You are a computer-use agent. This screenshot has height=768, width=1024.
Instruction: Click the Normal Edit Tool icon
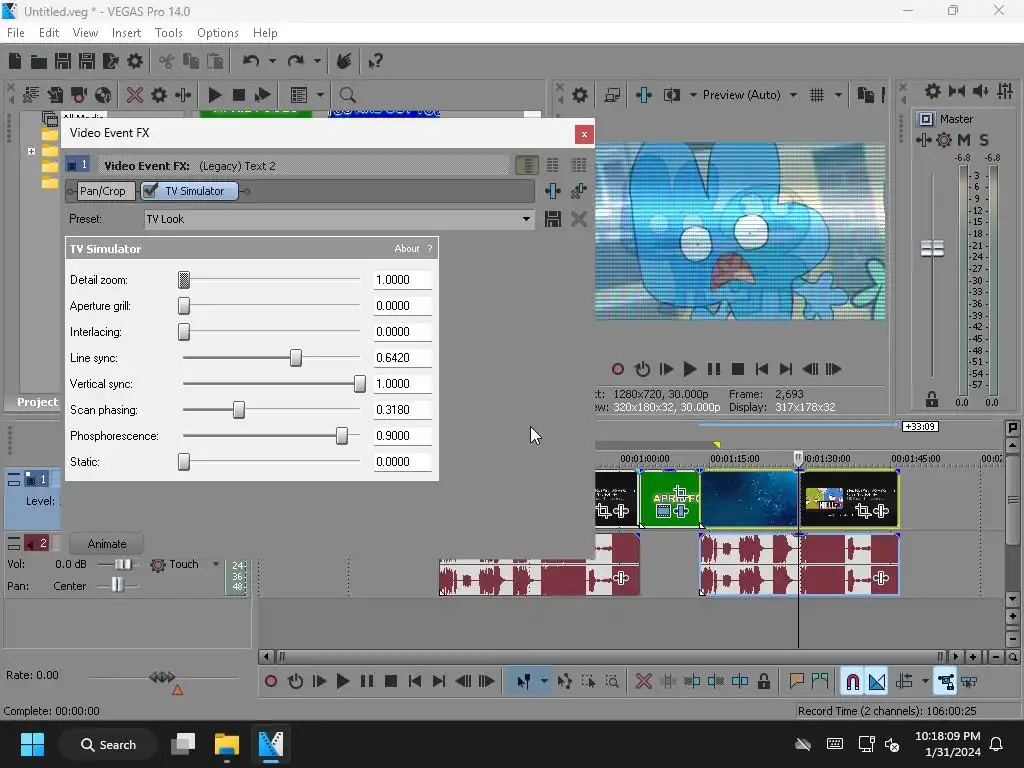coord(523,681)
